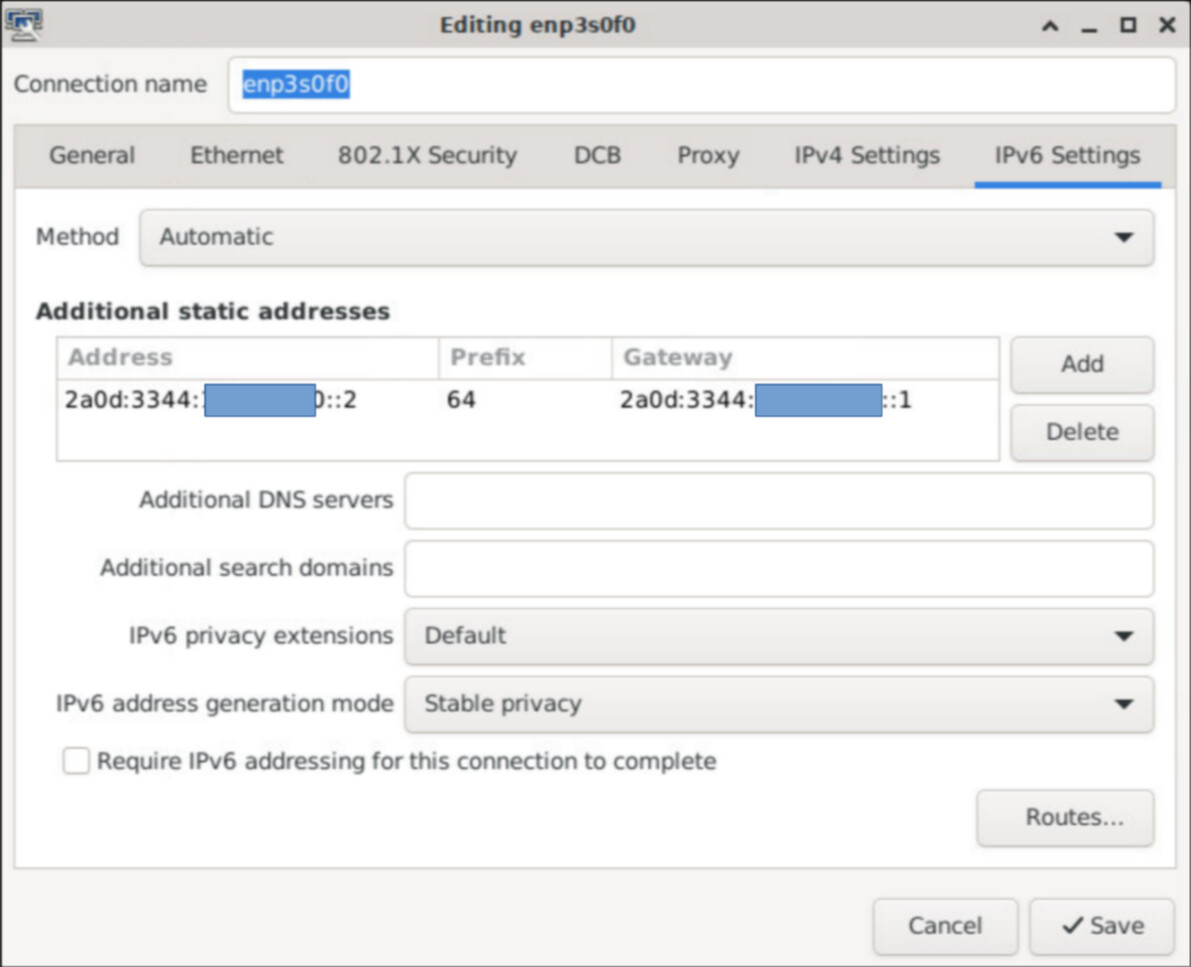Select the Ethernet tab
This screenshot has height=967, width=1191.
(x=236, y=156)
